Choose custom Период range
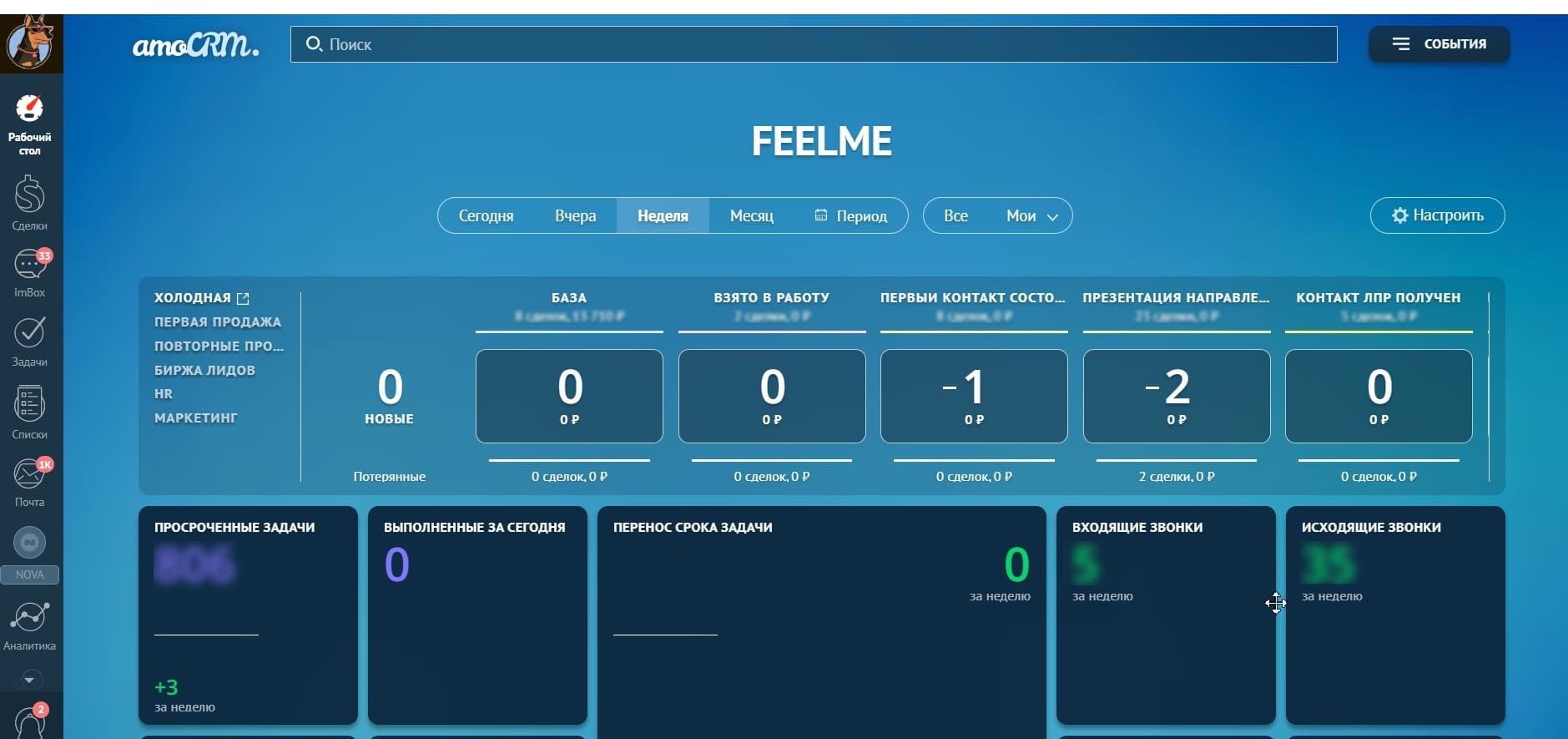This screenshot has height=739, width=1568. 851,215
